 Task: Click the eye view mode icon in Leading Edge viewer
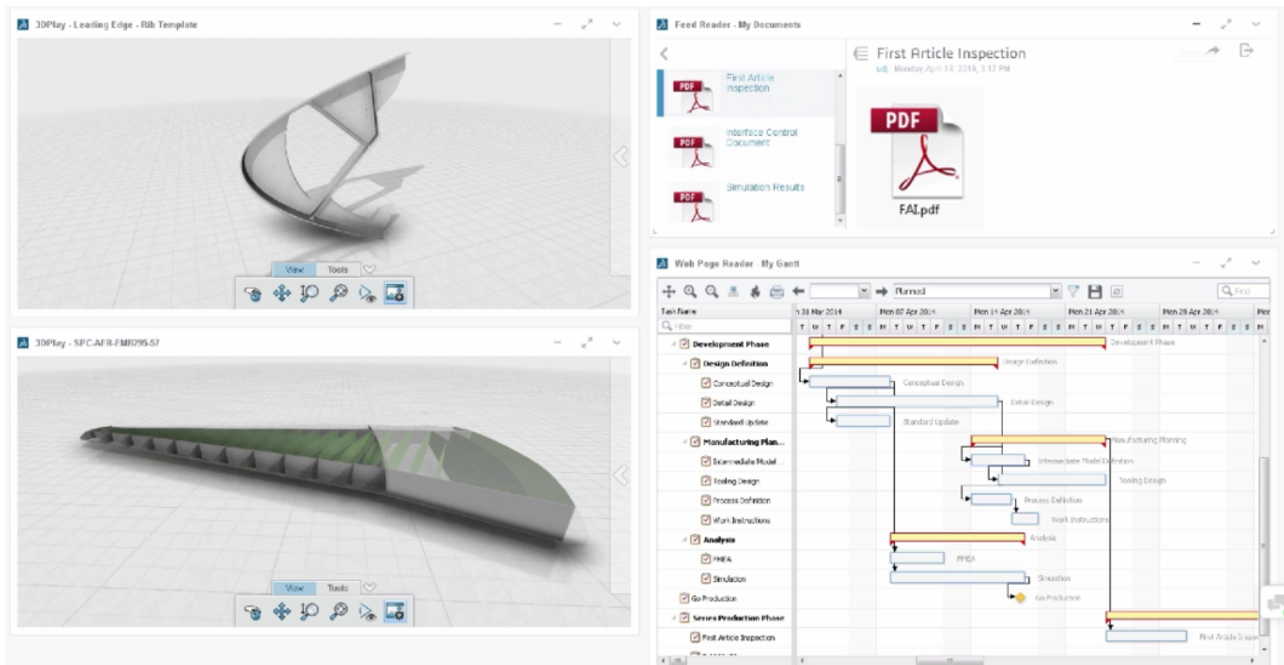pyautogui.click(x=367, y=294)
